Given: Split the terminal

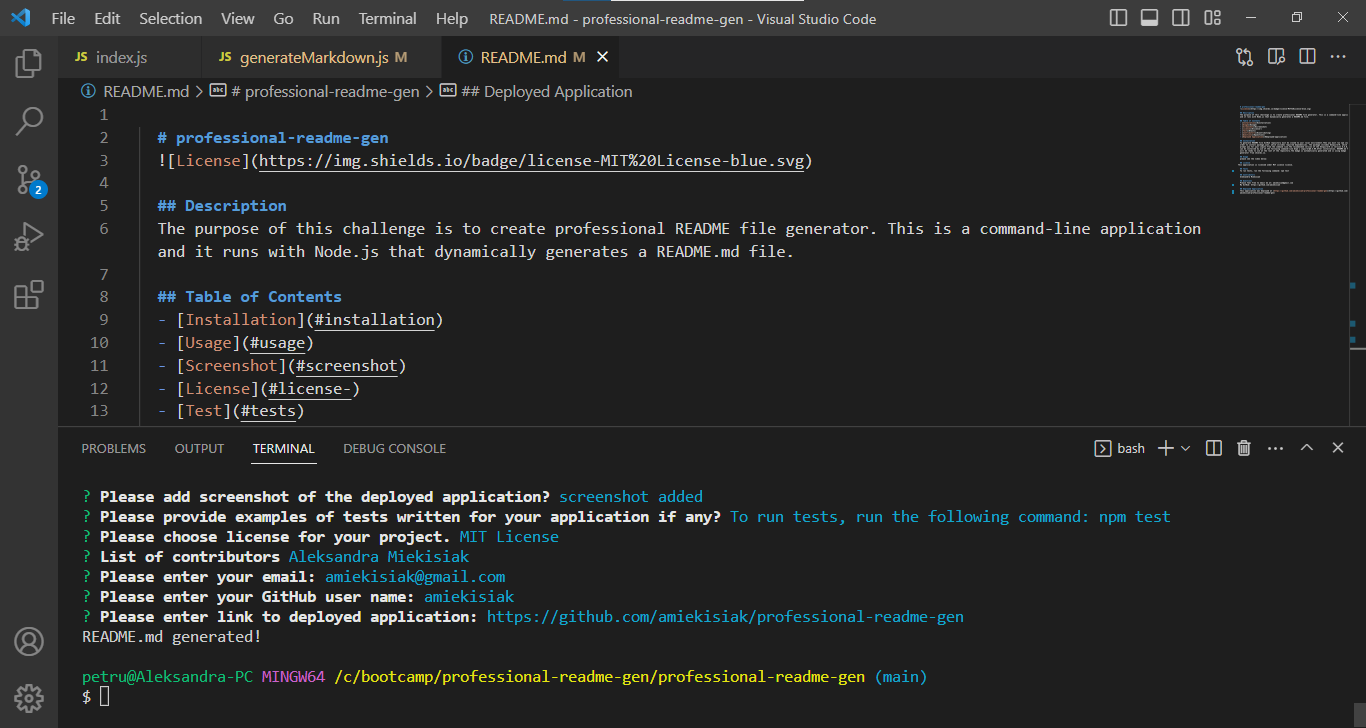Looking at the screenshot, I should (x=1213, y=447).
